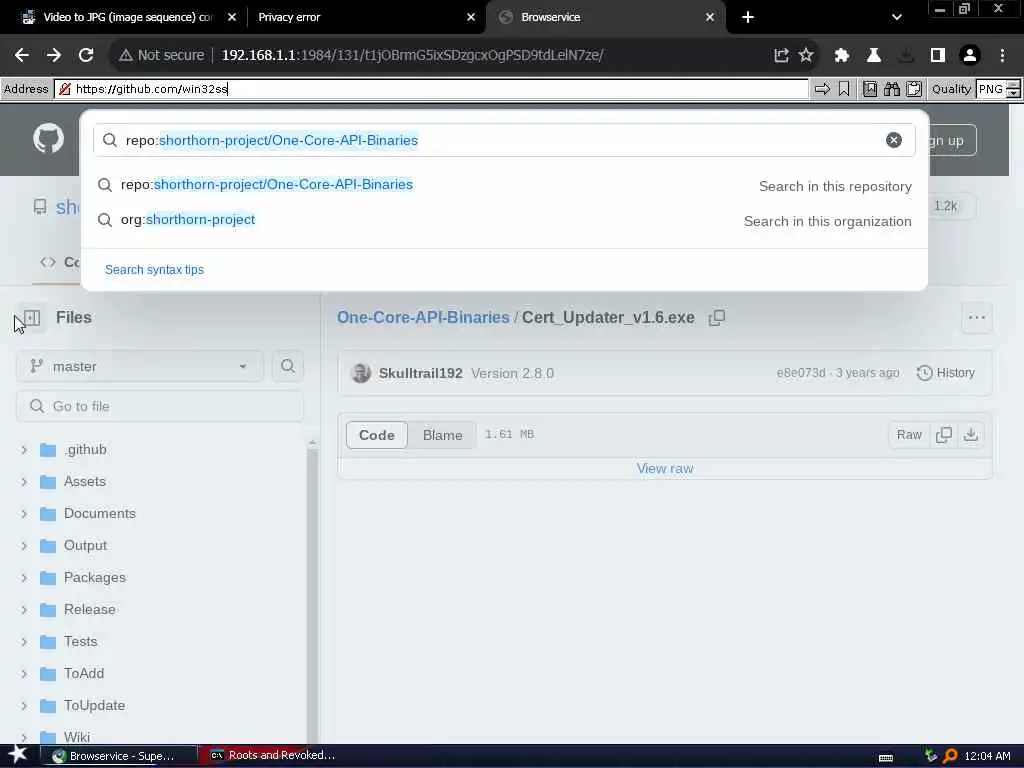The width and height of the screenshot is (1024, 768).
Task: Click the Browservice clipboard icon
Action: (x=914, y=89)
